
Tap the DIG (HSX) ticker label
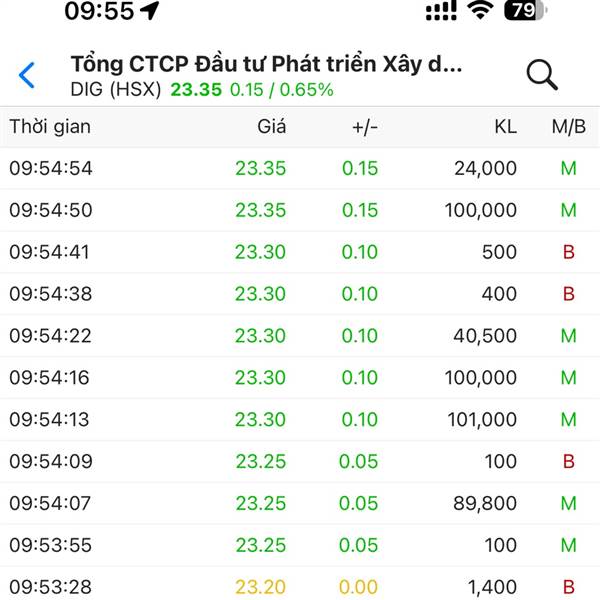[x=116, y=90]
